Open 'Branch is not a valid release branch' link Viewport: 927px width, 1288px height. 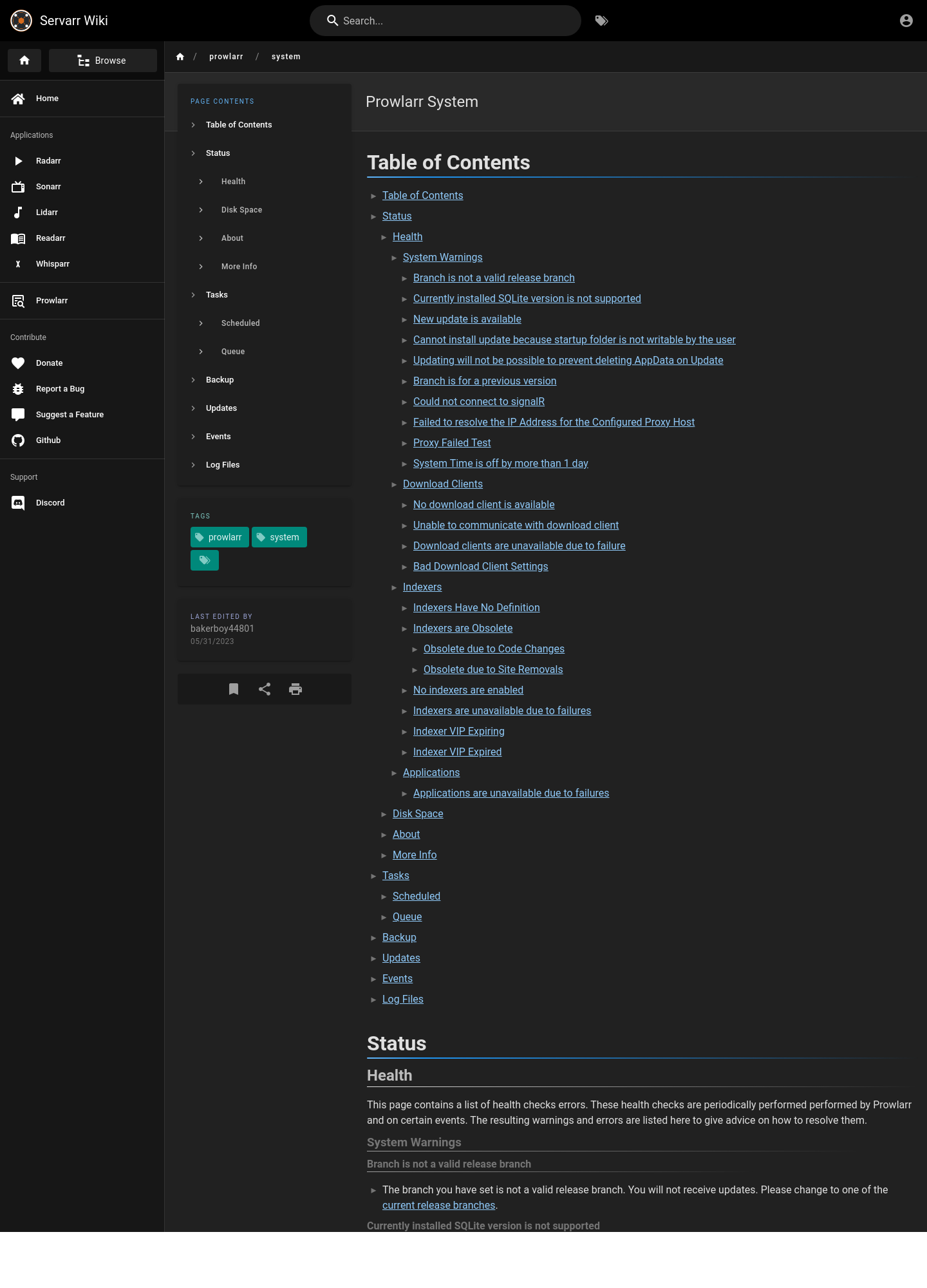click(x=494, y=278)
